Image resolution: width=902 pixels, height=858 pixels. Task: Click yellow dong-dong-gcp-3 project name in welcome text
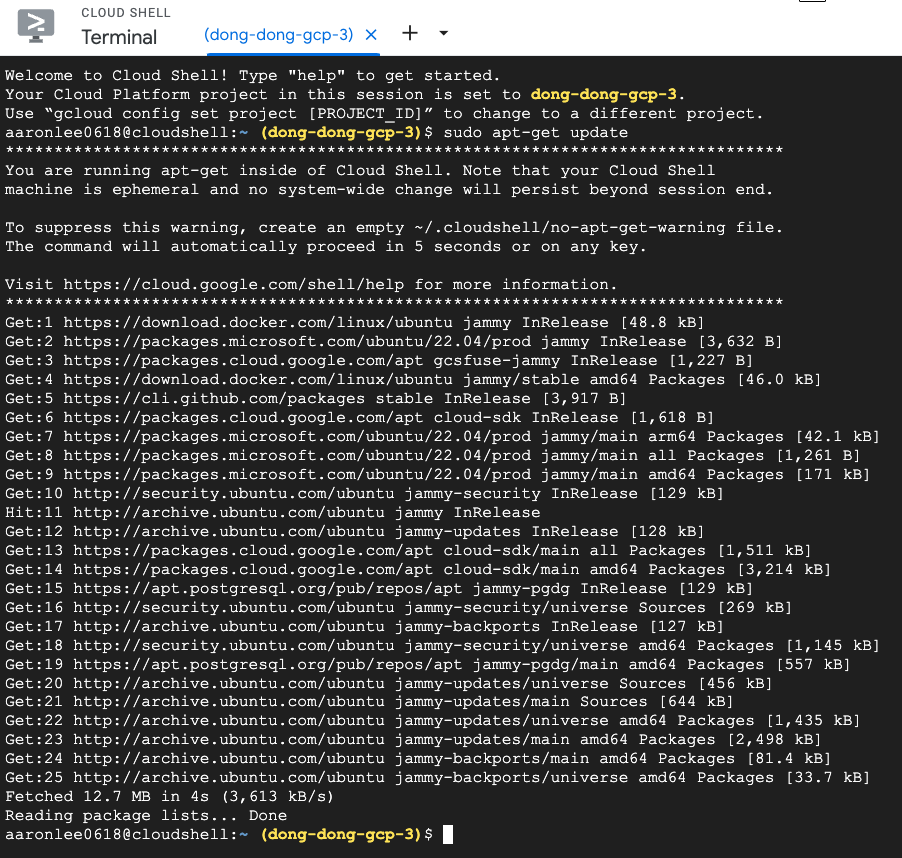tap(603, 95)
